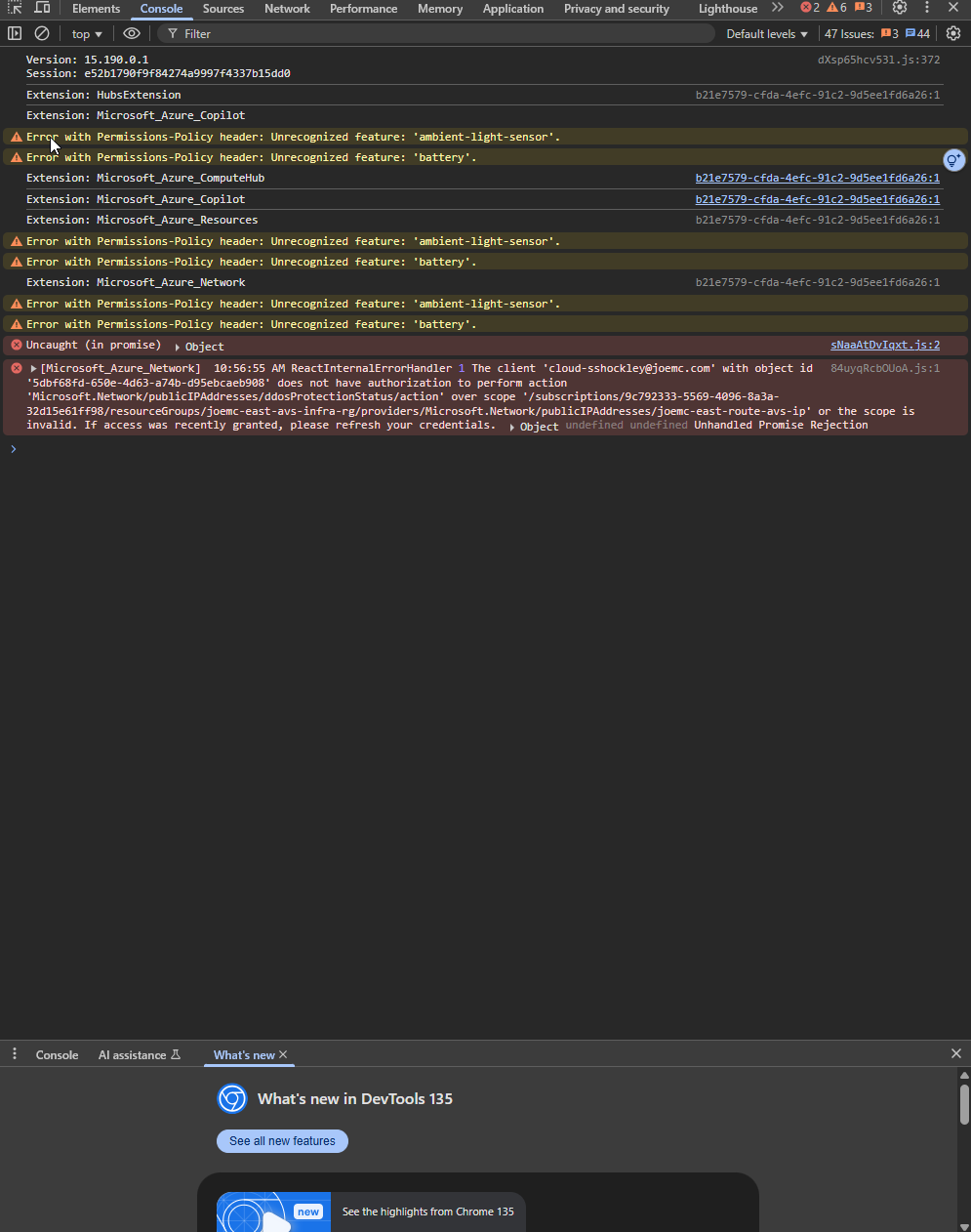Open source link beside Microsoft_Azure_ComputeHub extension row
Screen dimensions: 971x1232
(x=818, y=178)
